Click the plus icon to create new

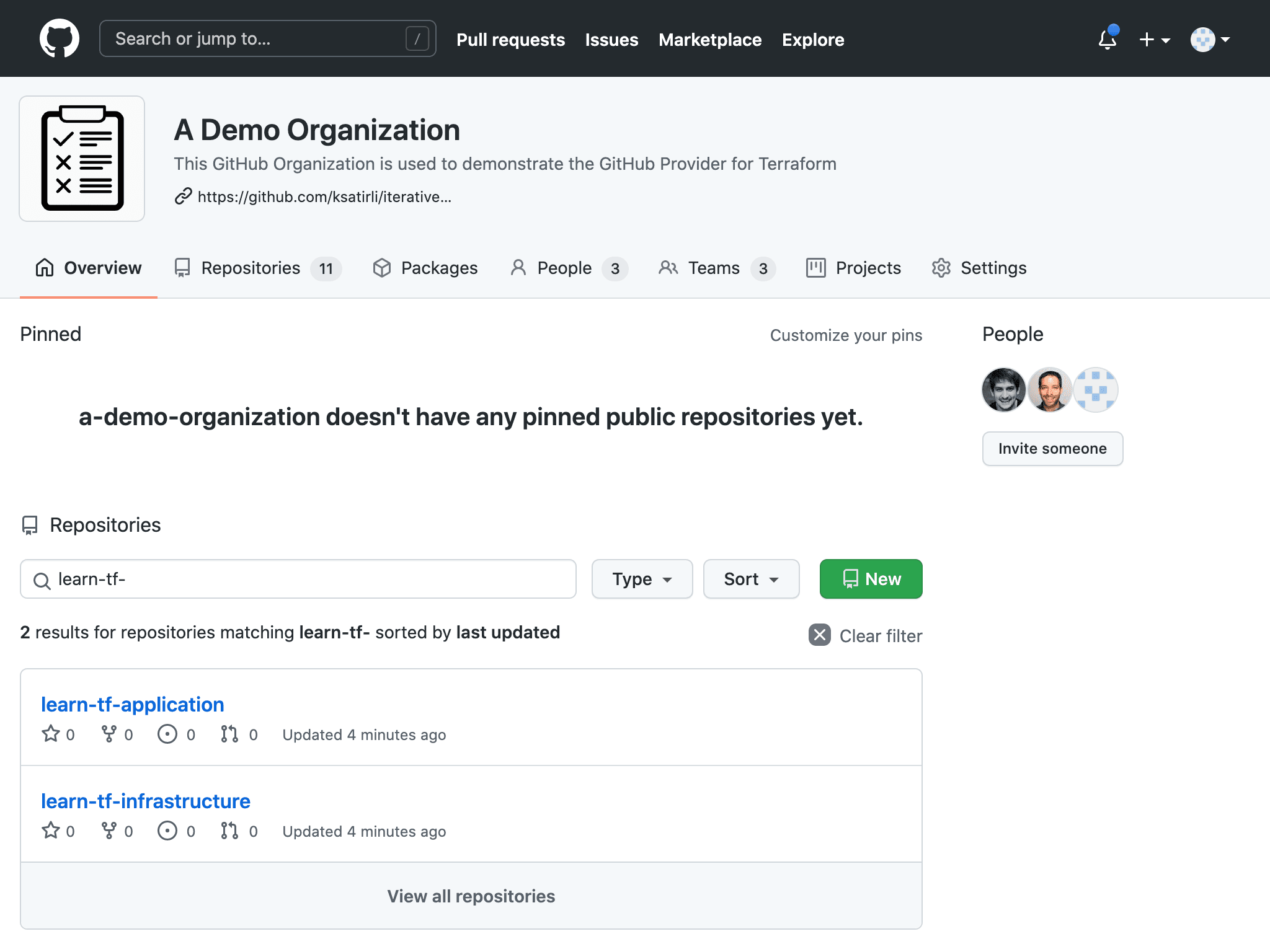point(1148,40)
